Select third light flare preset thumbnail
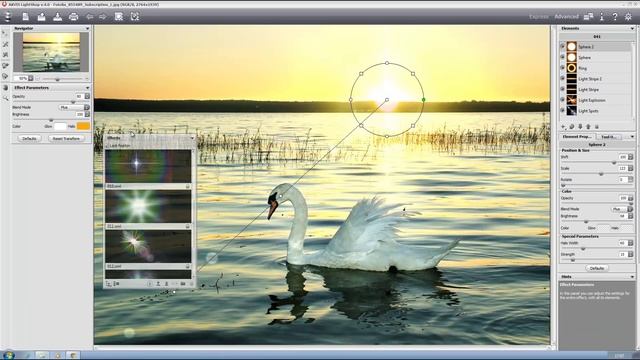This screenshot has height=360, width=640. pos(148,246)
